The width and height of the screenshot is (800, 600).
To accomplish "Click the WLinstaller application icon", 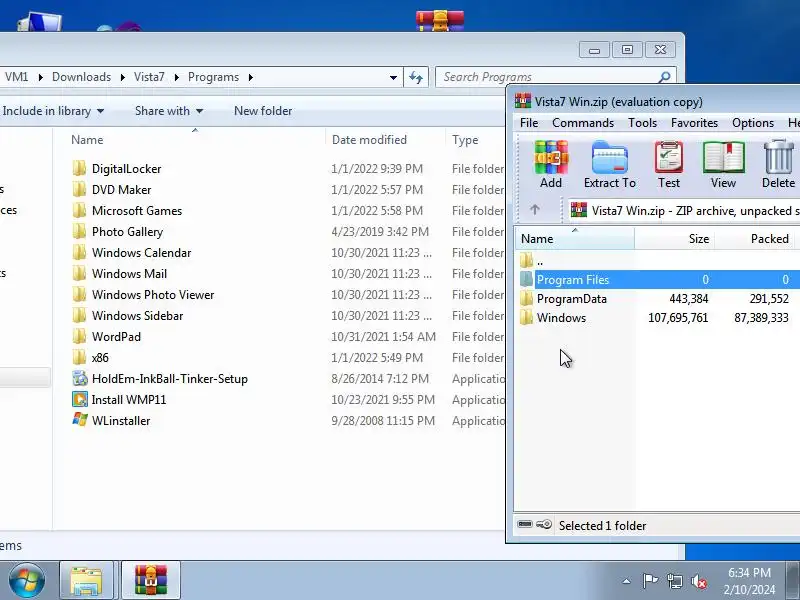I will click(80, 420).
